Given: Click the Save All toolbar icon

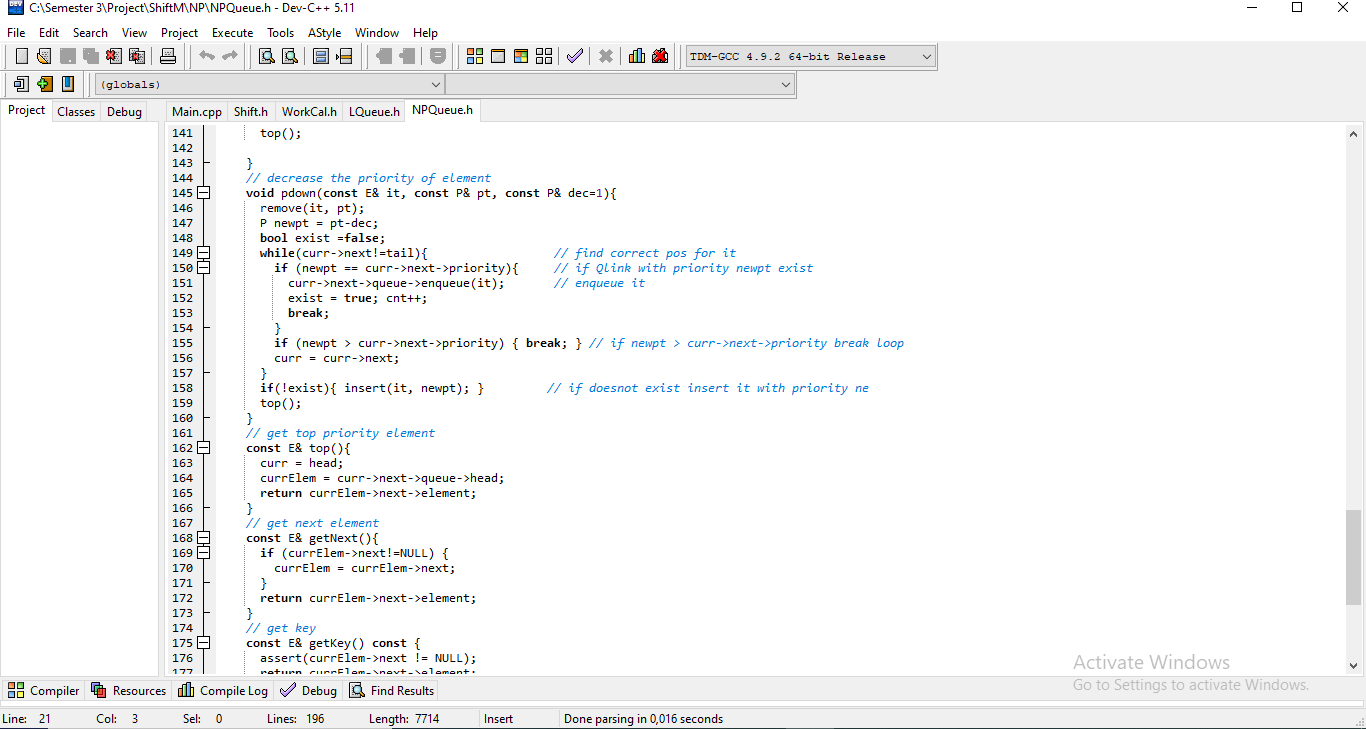Looking at the screenshot, I should coord(90,56).
